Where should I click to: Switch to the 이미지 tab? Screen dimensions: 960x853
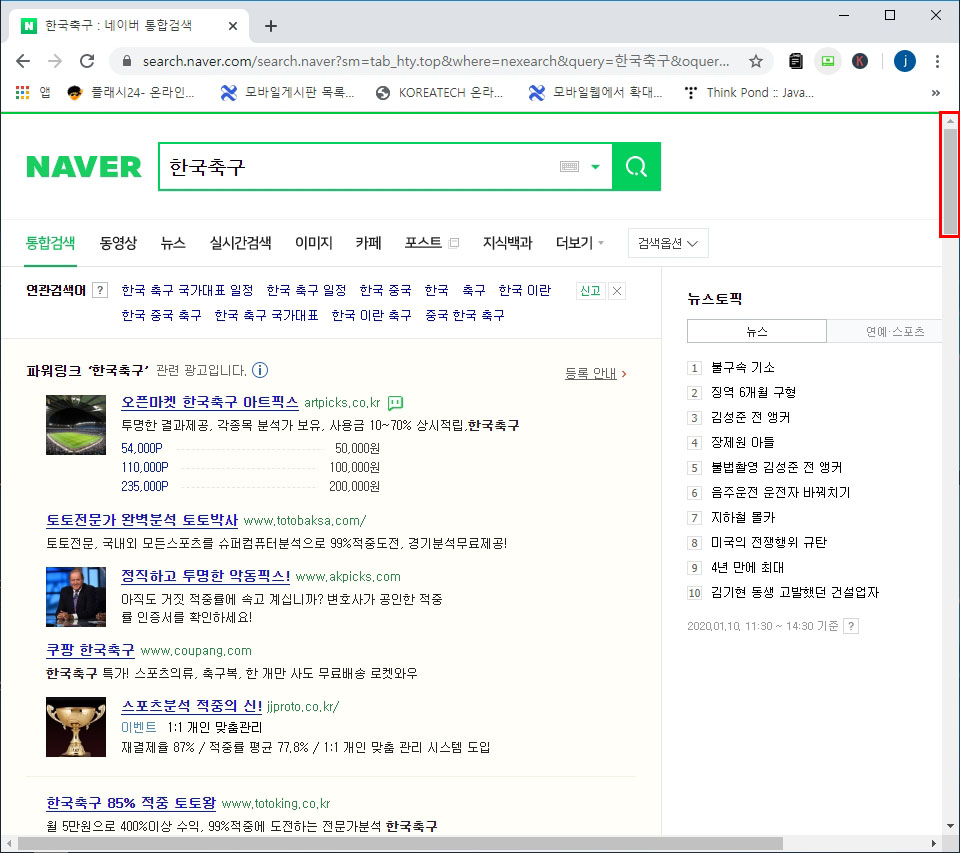tap(313, 243)
